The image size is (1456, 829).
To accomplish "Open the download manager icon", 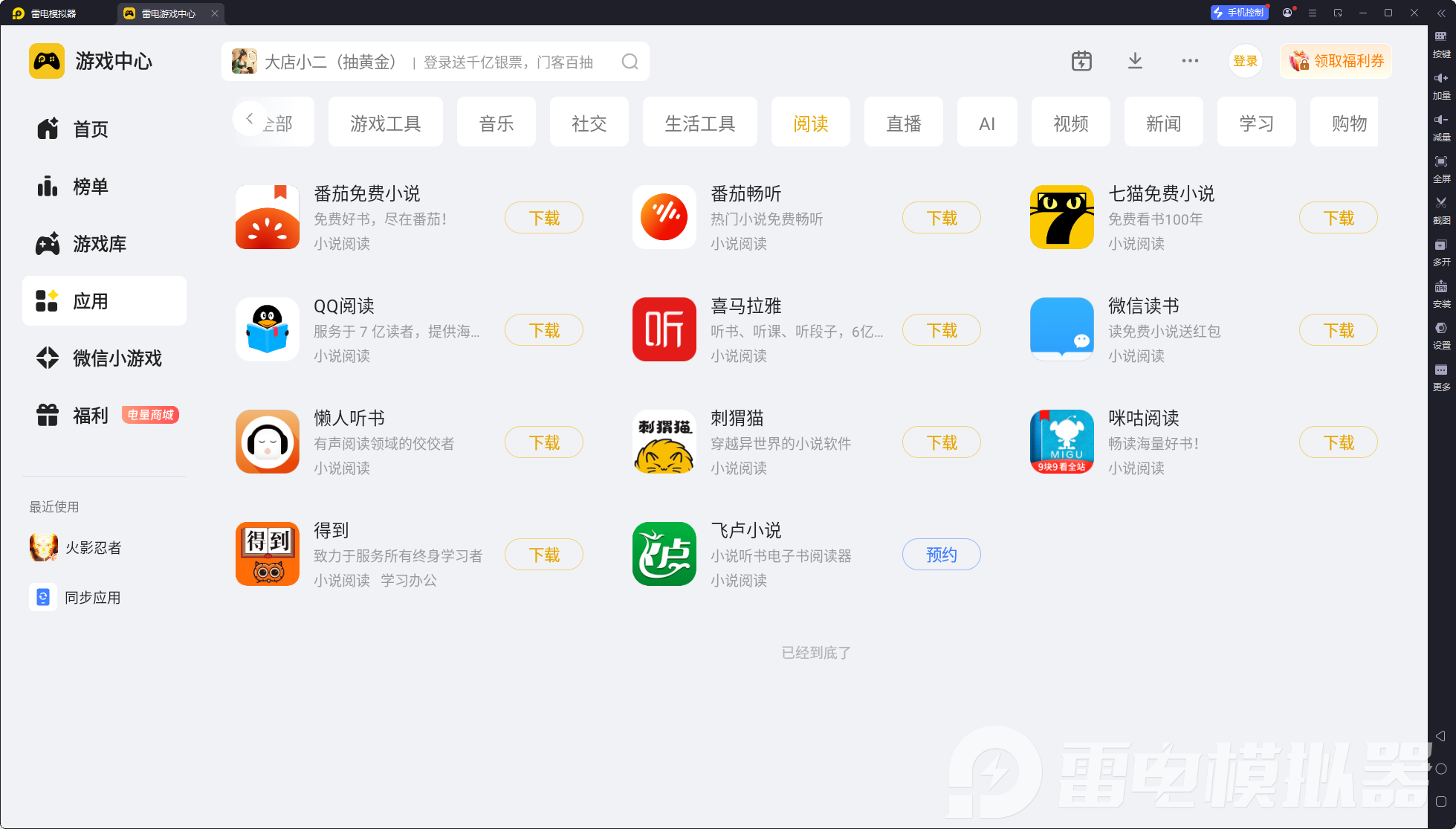I will 1135,61.
